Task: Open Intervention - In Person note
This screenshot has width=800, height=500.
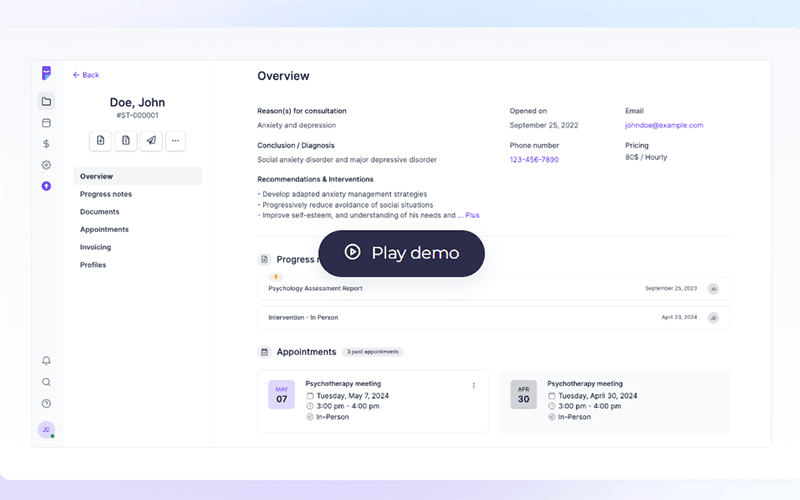Action: pyautogui.click(x=493, y=317)
